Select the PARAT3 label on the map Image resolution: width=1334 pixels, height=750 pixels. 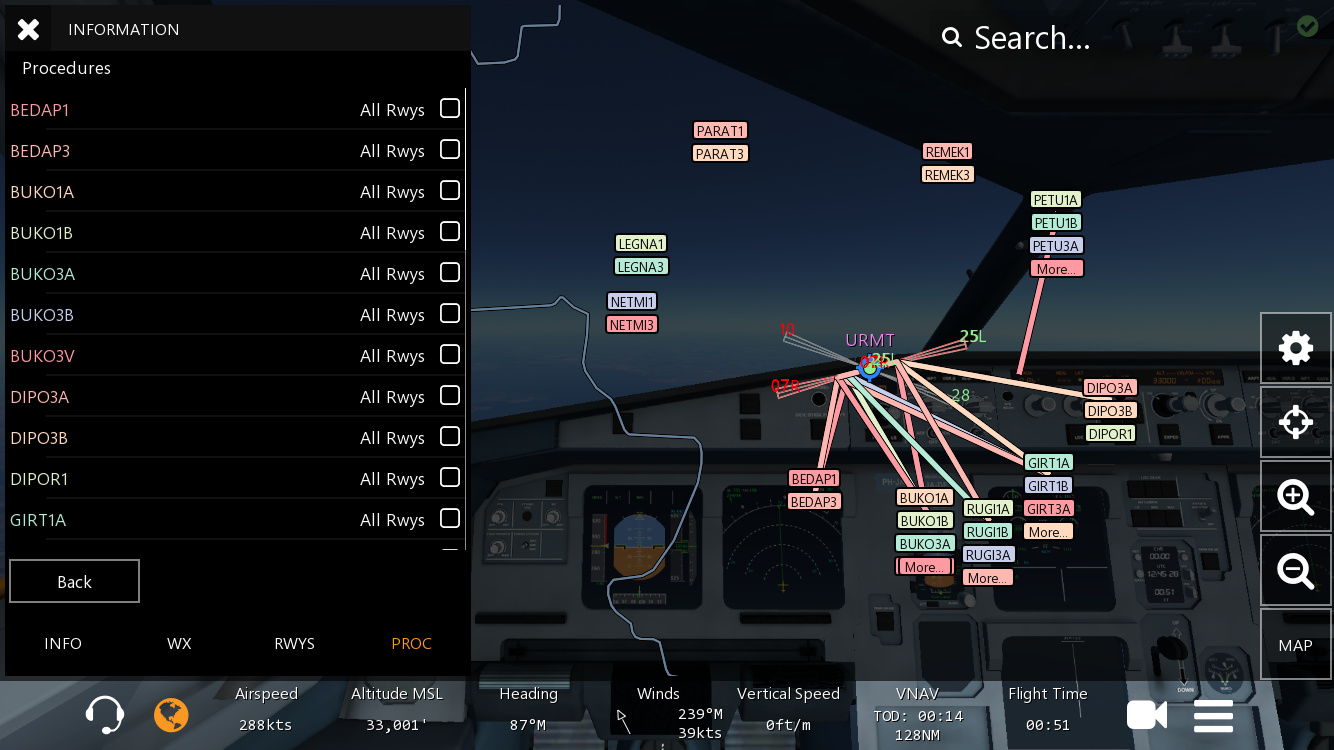click(x=721, y=154)
